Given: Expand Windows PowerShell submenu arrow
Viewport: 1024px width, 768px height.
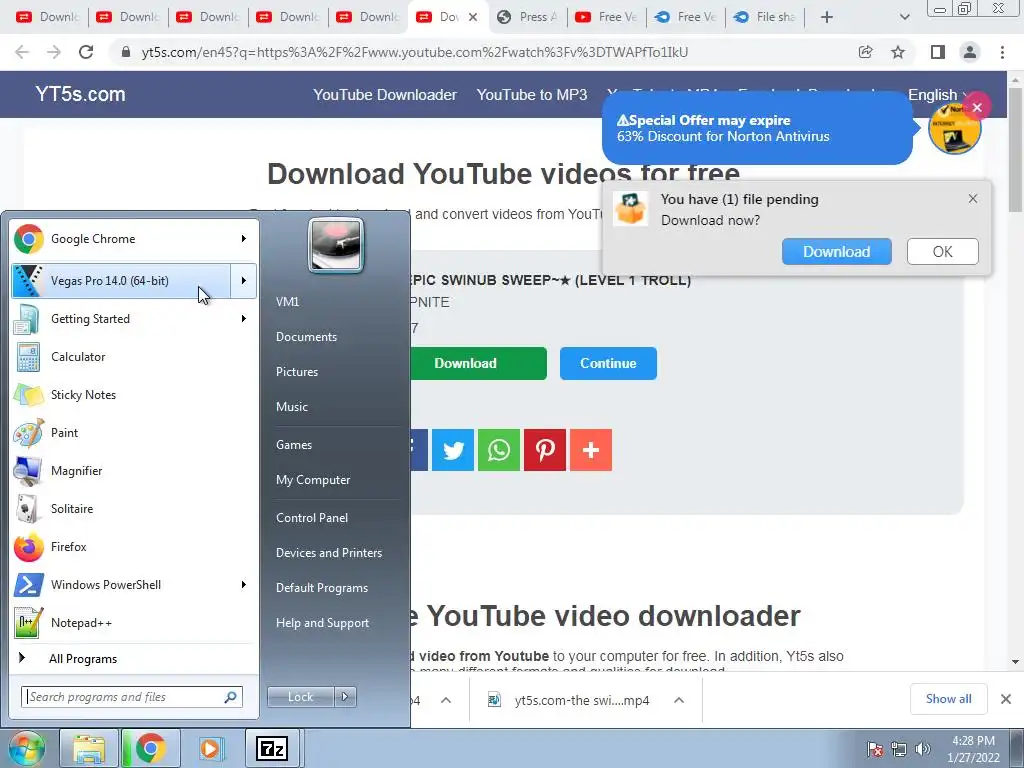Looking at the screenshot, I should (x=244, y=584).
